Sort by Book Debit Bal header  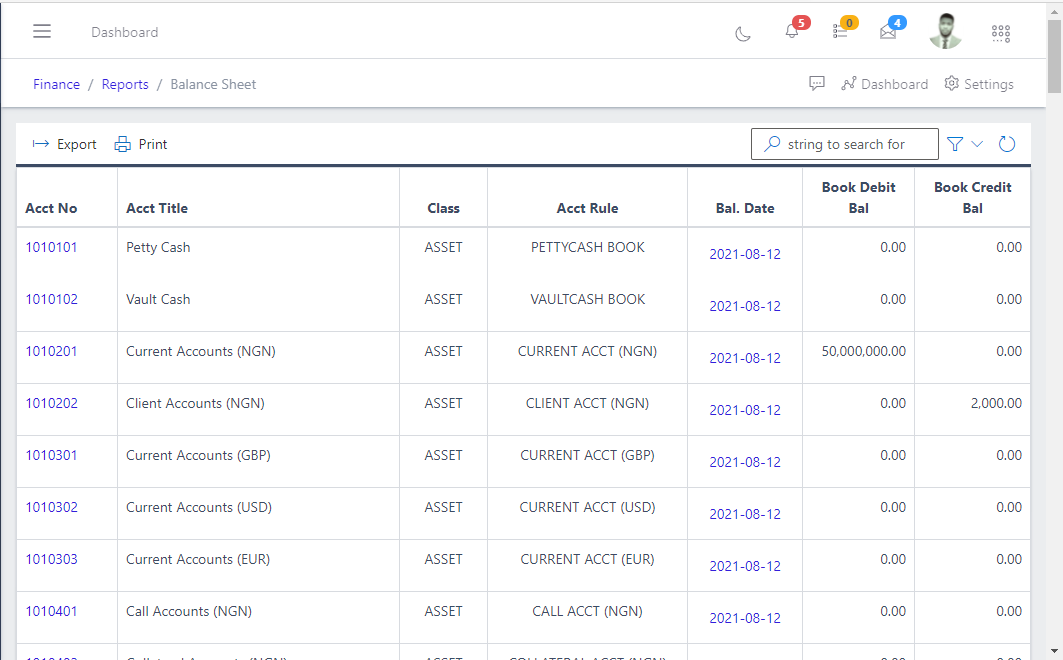pyautogui.click(x=858, y=198)
